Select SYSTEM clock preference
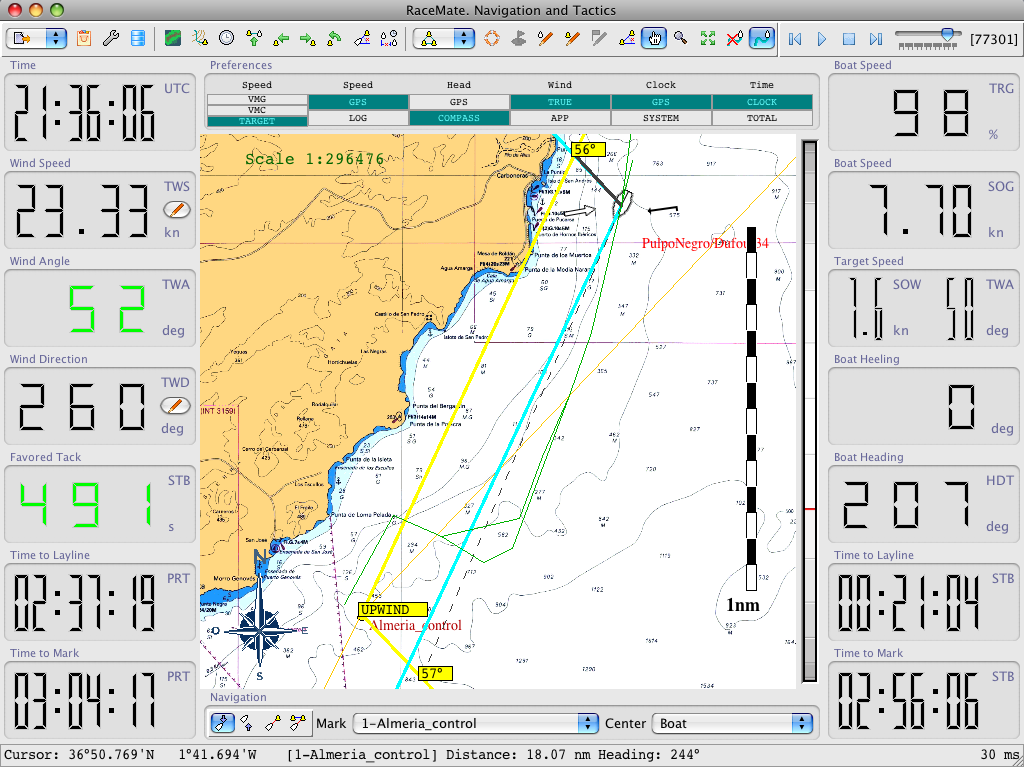This screenshot has width=1024, height=767. [661, 118]
